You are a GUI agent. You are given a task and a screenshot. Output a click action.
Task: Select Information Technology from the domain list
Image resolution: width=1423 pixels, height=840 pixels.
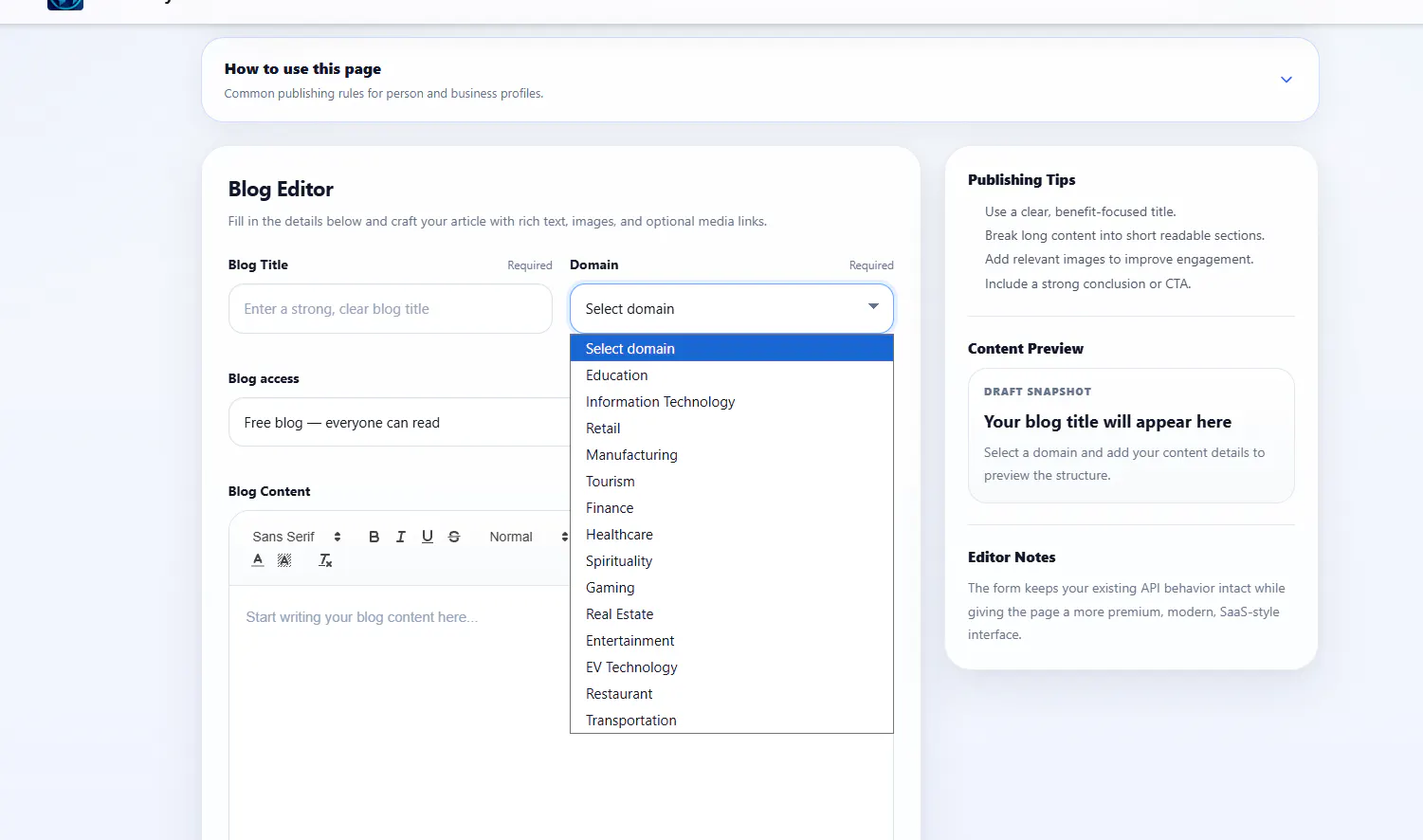click(732, 402)
